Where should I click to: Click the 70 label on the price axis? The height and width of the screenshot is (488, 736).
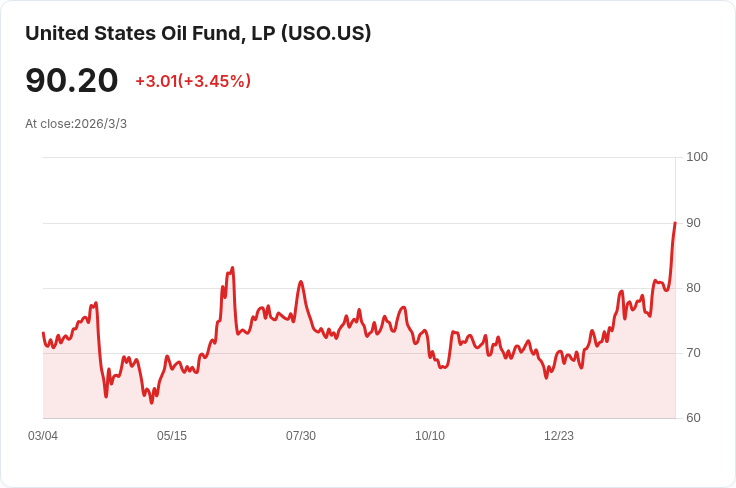694,353
